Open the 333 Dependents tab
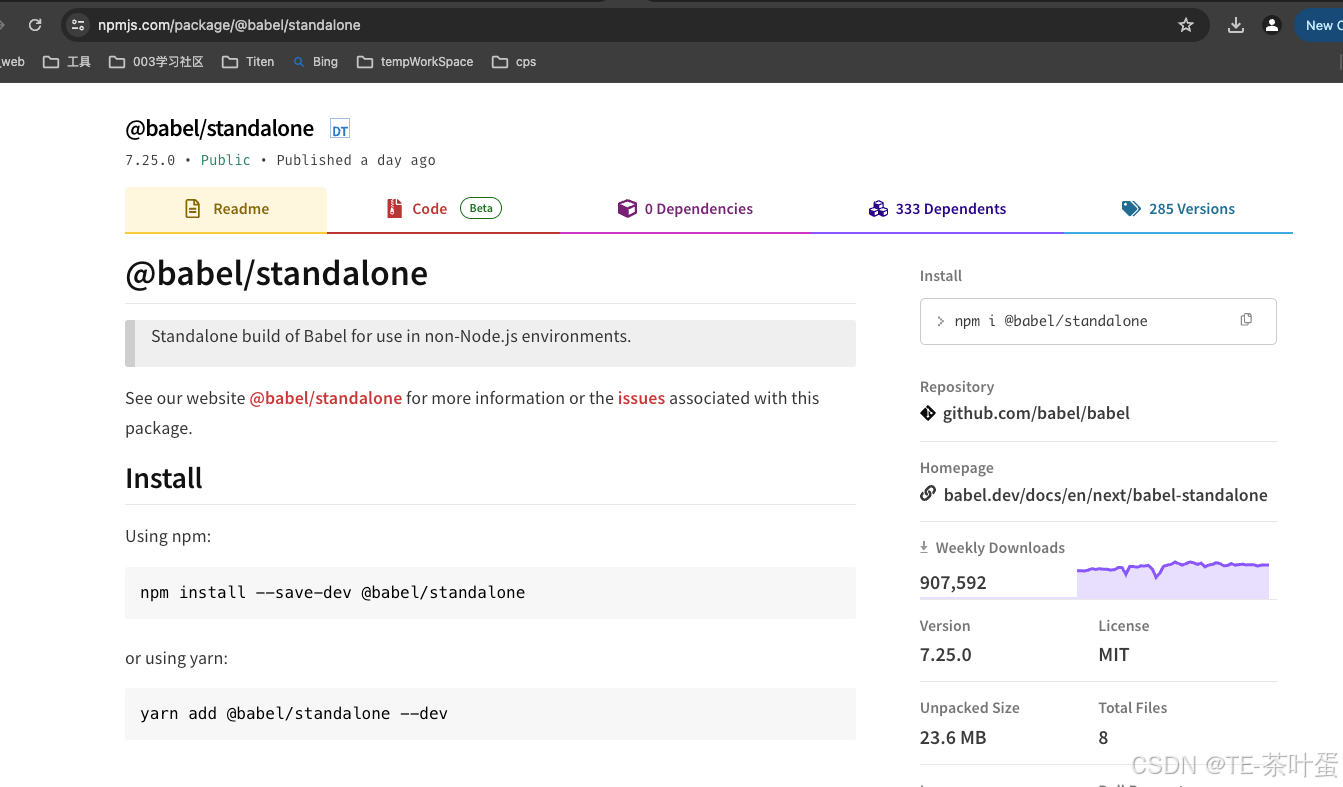 (937, 209)
